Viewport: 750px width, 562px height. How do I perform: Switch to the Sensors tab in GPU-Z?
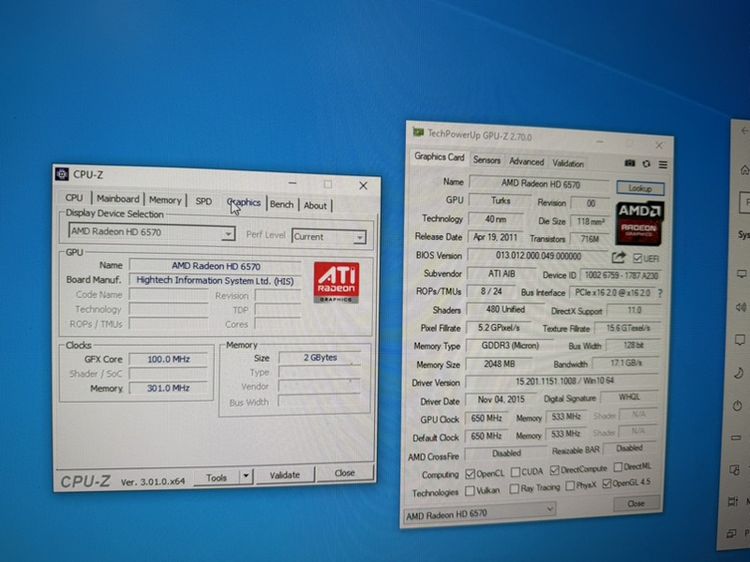point(486,160)
